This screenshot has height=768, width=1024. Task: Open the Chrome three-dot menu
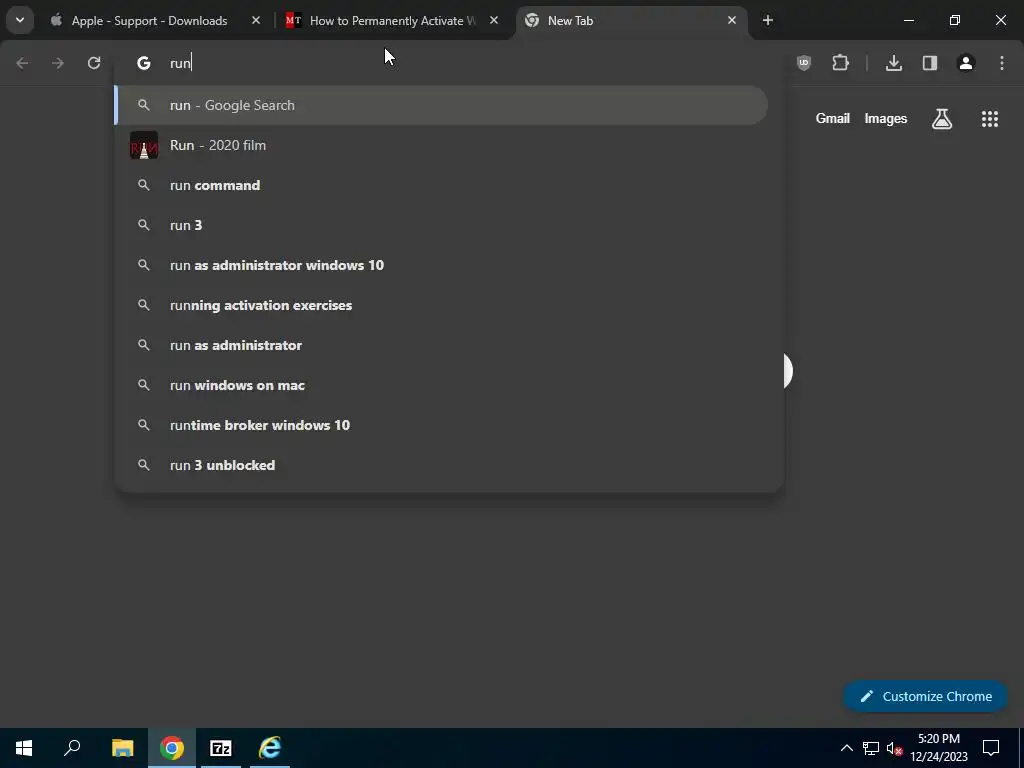pos(1002,63)
